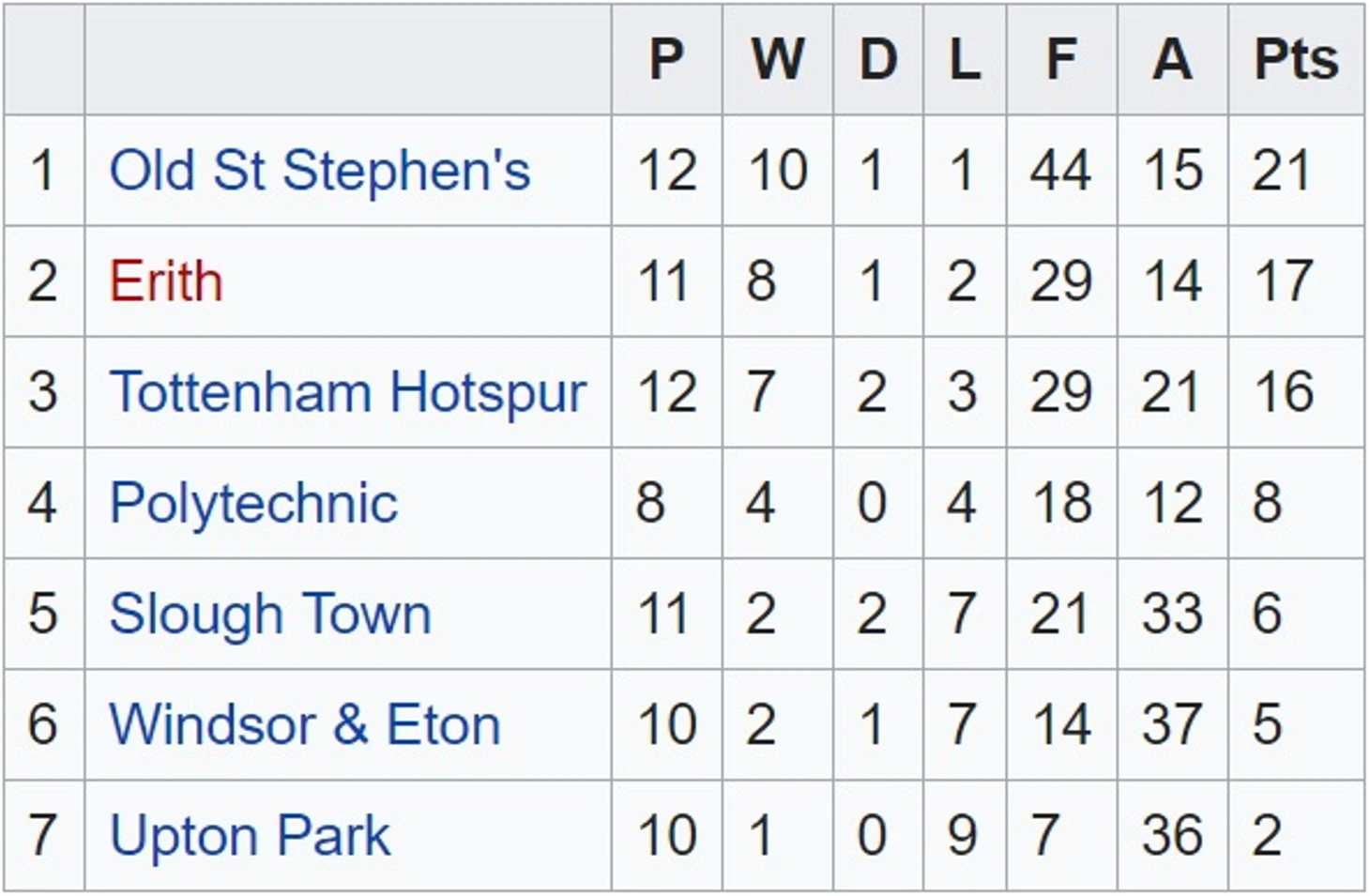Open the Slough Town link
Viewport: 1370px width, 896px height.
(x=270, y=614)
